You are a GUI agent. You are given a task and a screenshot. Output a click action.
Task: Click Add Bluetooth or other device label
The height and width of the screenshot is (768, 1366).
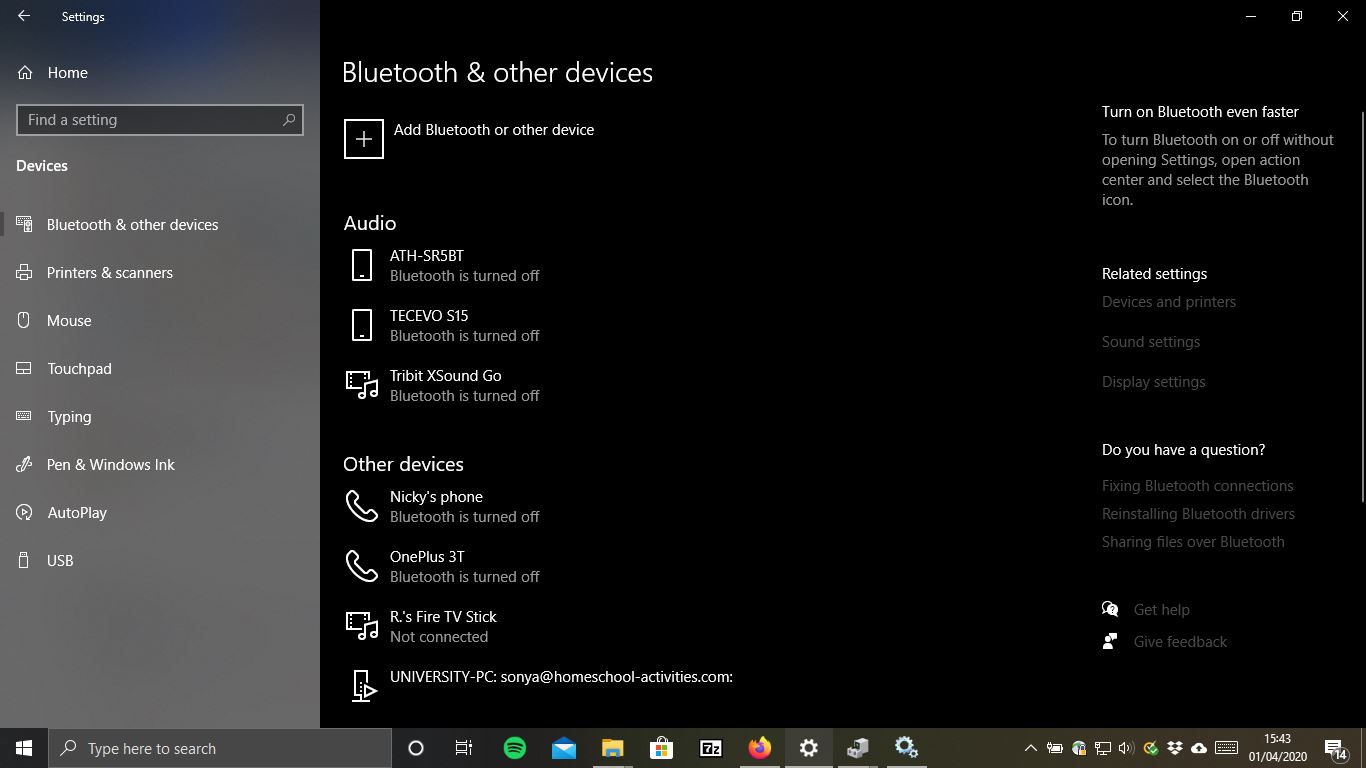(x=494, y=130)
